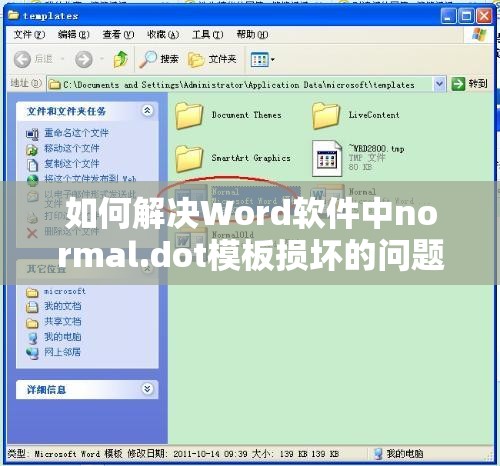This screenshot has height=466, width=500.
Task: Click the 我的电脑 status bar icon
Action: coord(378,454)
